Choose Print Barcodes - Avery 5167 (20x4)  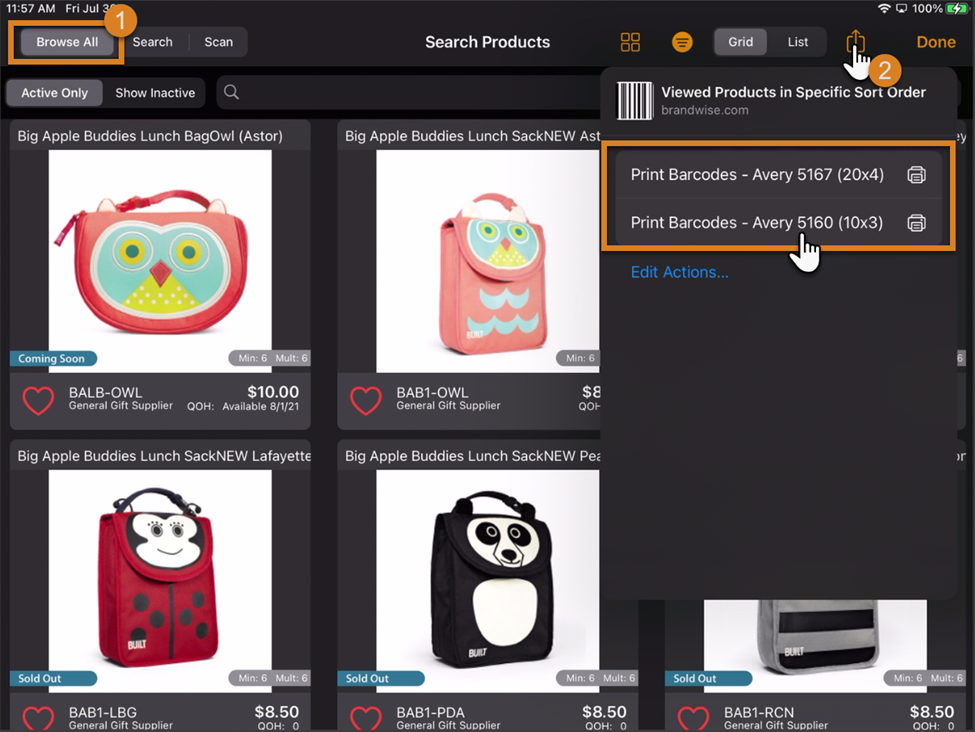coord(779,175)
